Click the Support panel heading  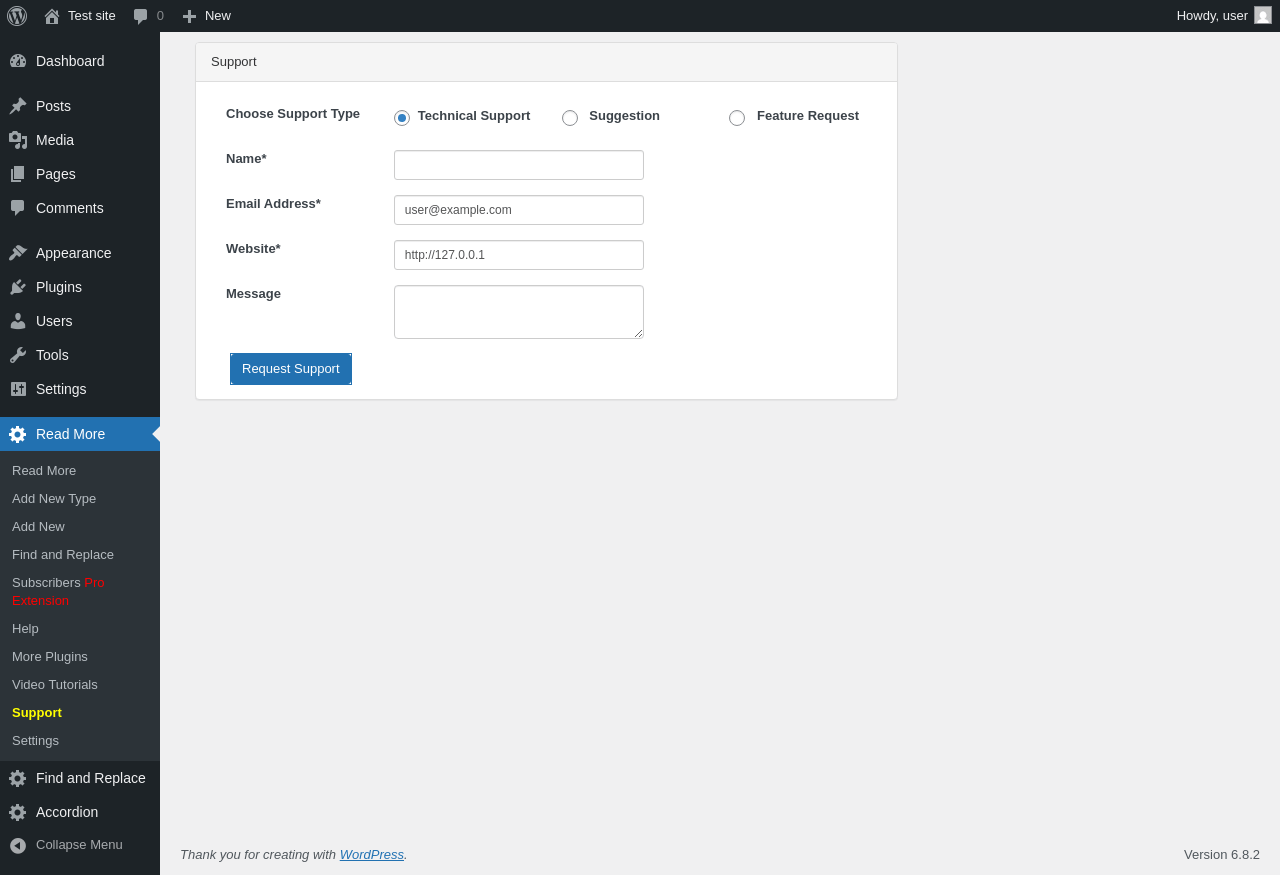pyautogui.click(x=234, y=62)
